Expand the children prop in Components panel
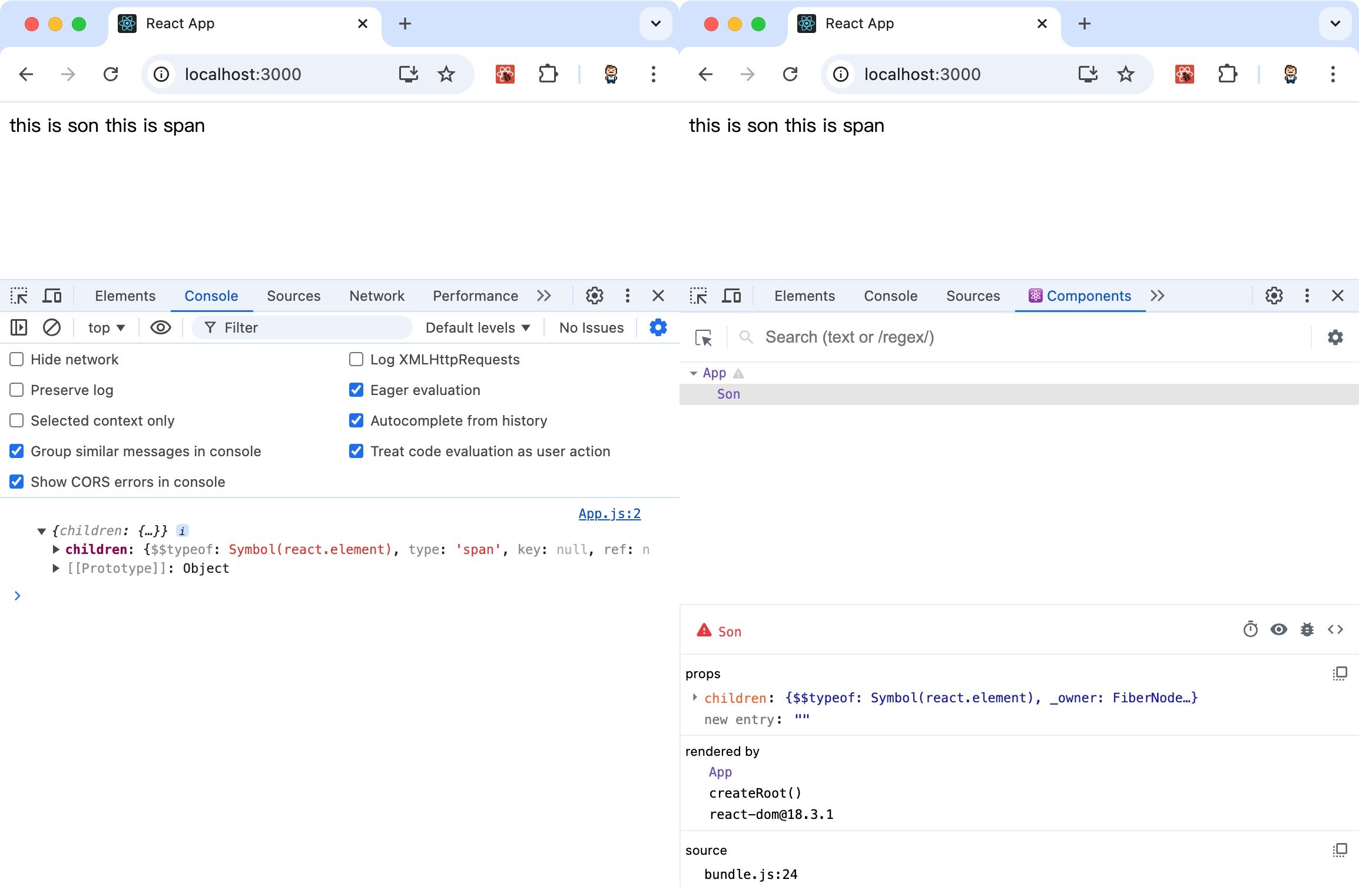Image resolution: width=1359 pixels, height=896 pixels. 695,698
